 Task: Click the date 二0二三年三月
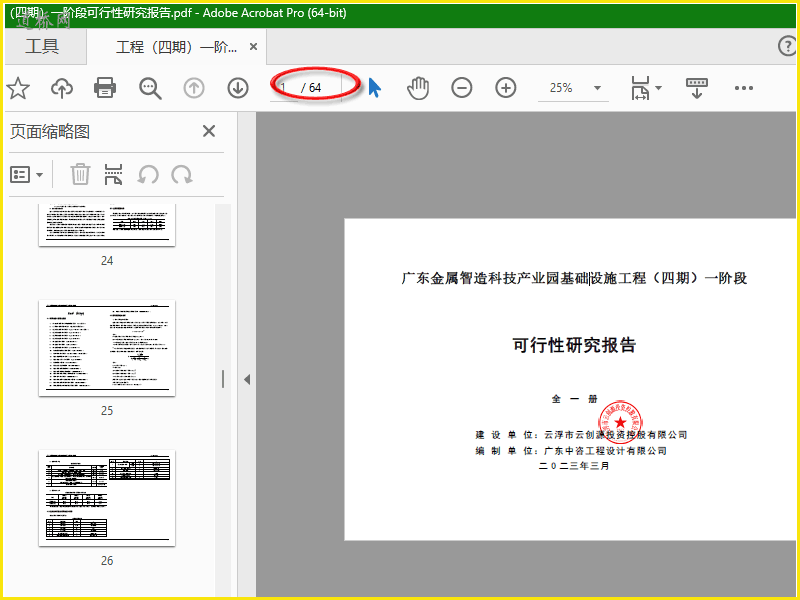tap(574, 466)
